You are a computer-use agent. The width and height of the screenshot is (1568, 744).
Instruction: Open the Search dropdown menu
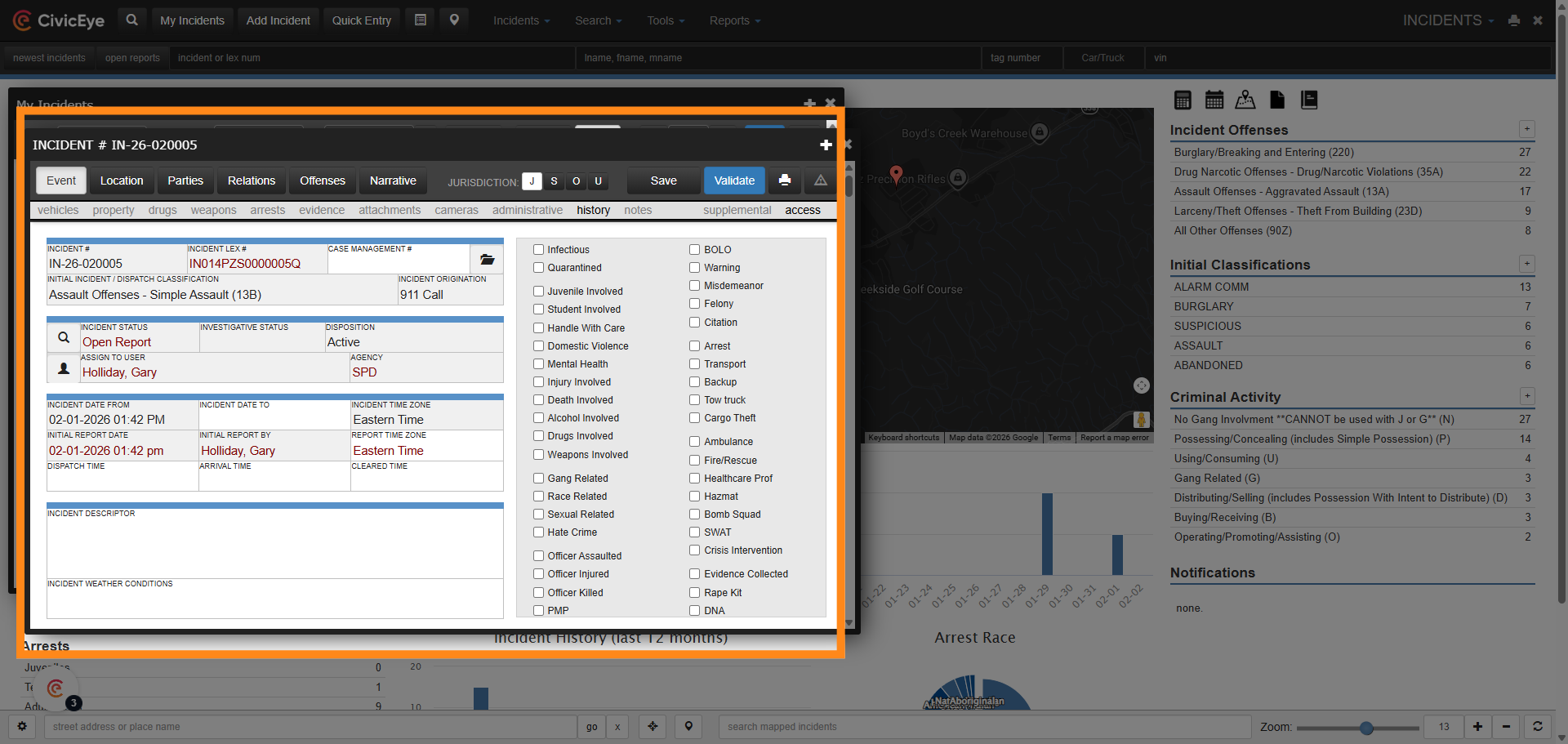(598, 20)
